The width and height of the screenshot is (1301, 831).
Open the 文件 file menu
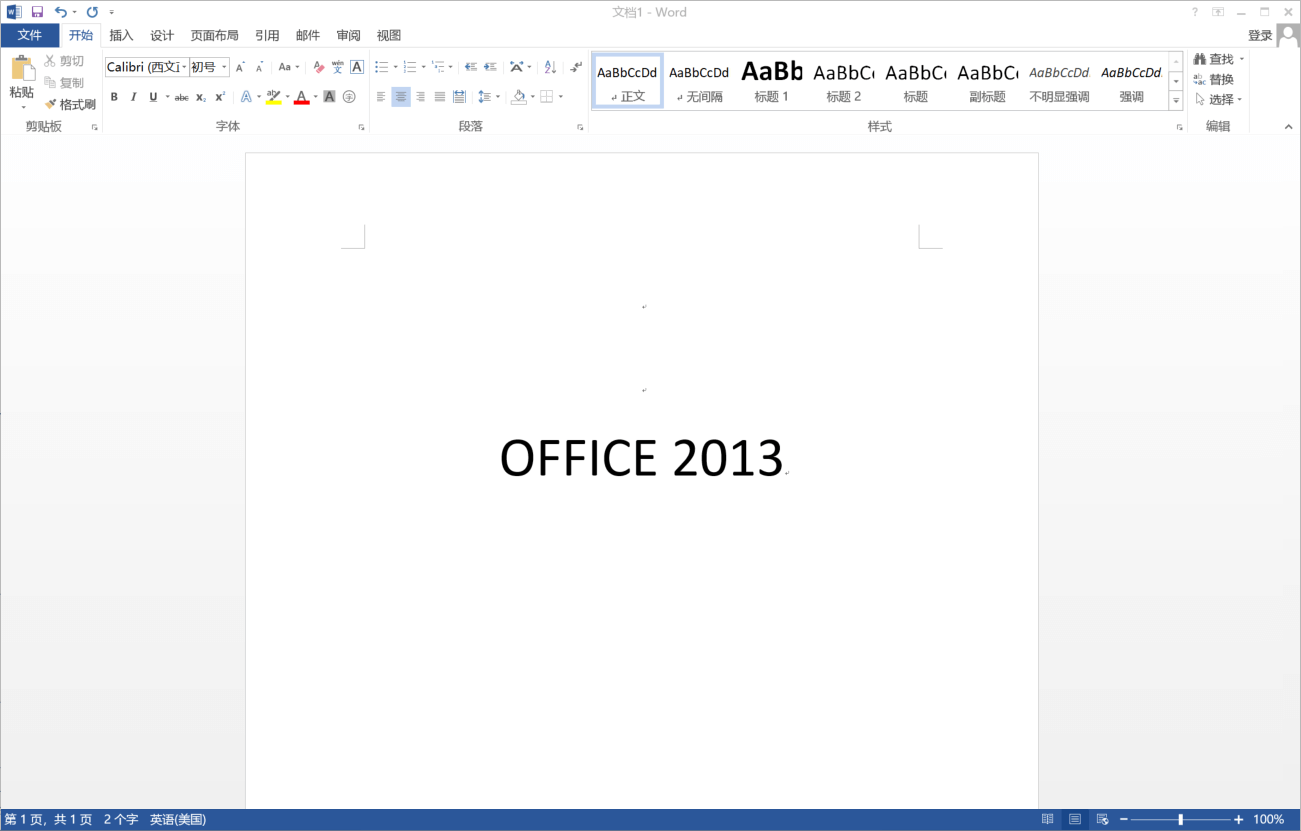(x=30, y=35)
